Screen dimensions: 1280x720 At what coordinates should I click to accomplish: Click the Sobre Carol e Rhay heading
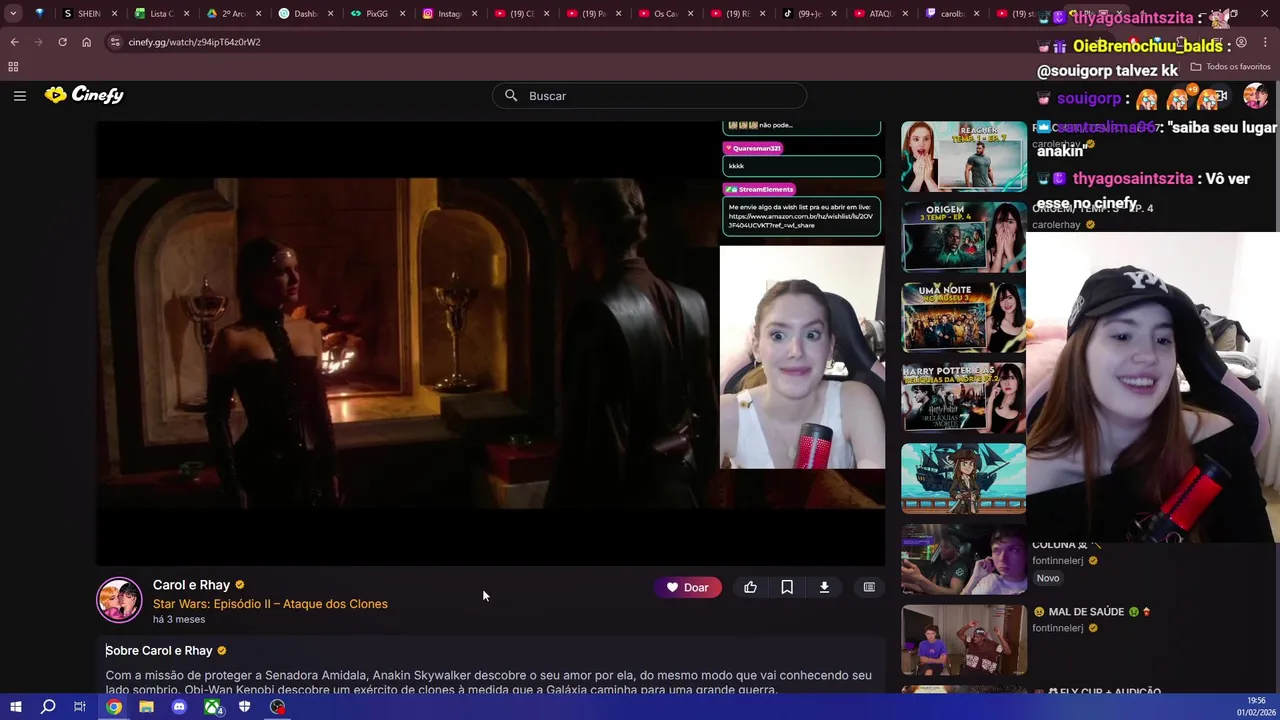click(x=159, y=651)
